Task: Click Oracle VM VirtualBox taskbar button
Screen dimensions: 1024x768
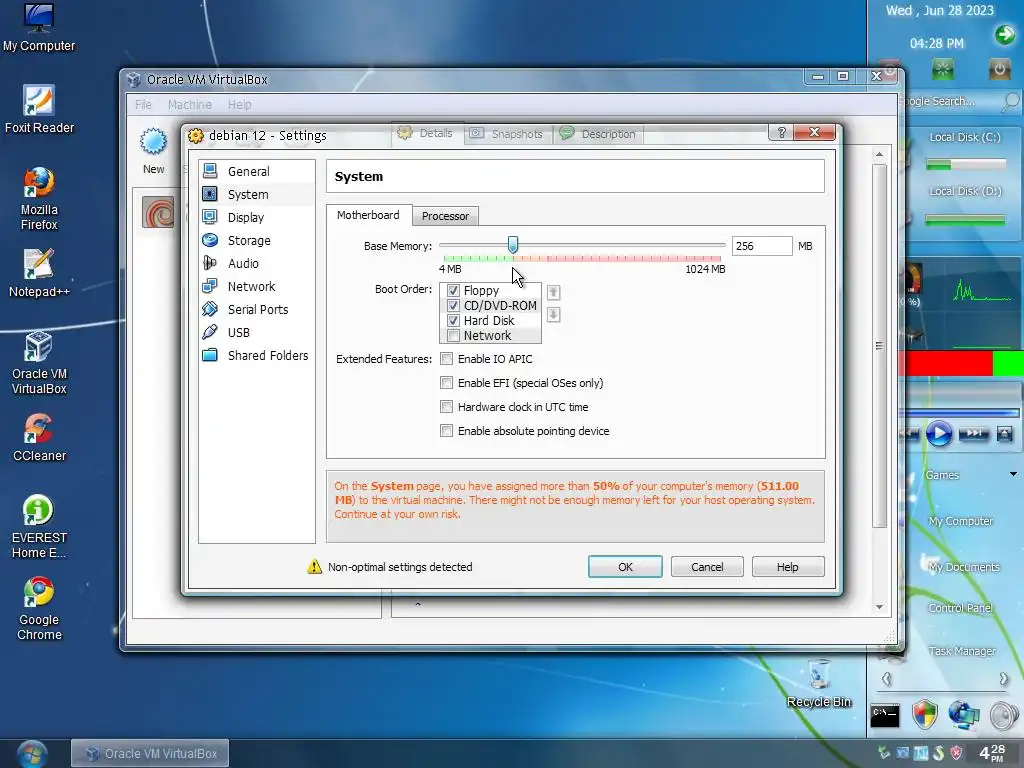Action: pos(150,754)
